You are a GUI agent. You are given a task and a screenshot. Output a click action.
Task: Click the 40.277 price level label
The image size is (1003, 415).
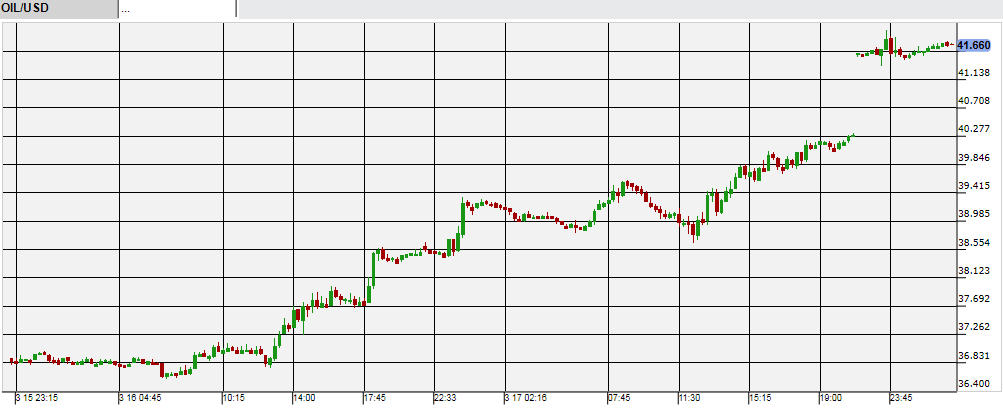974,129
